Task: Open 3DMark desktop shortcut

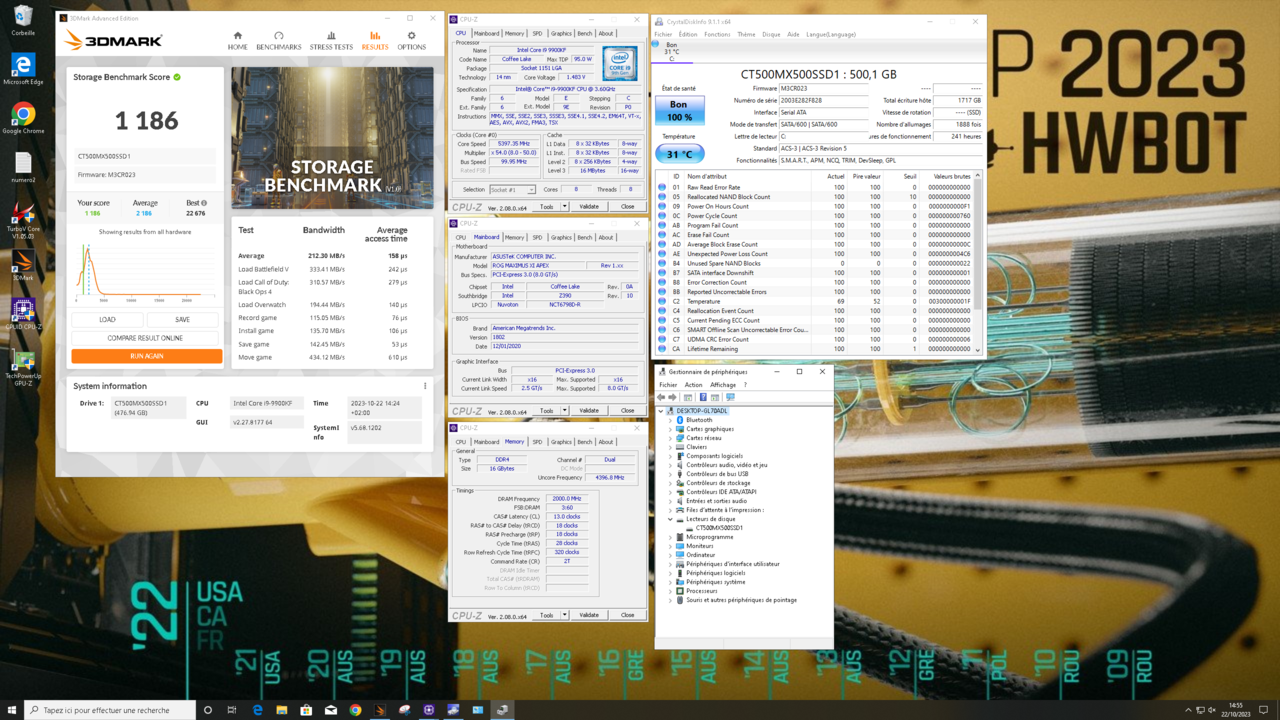Action: click(x=23, y=266)
